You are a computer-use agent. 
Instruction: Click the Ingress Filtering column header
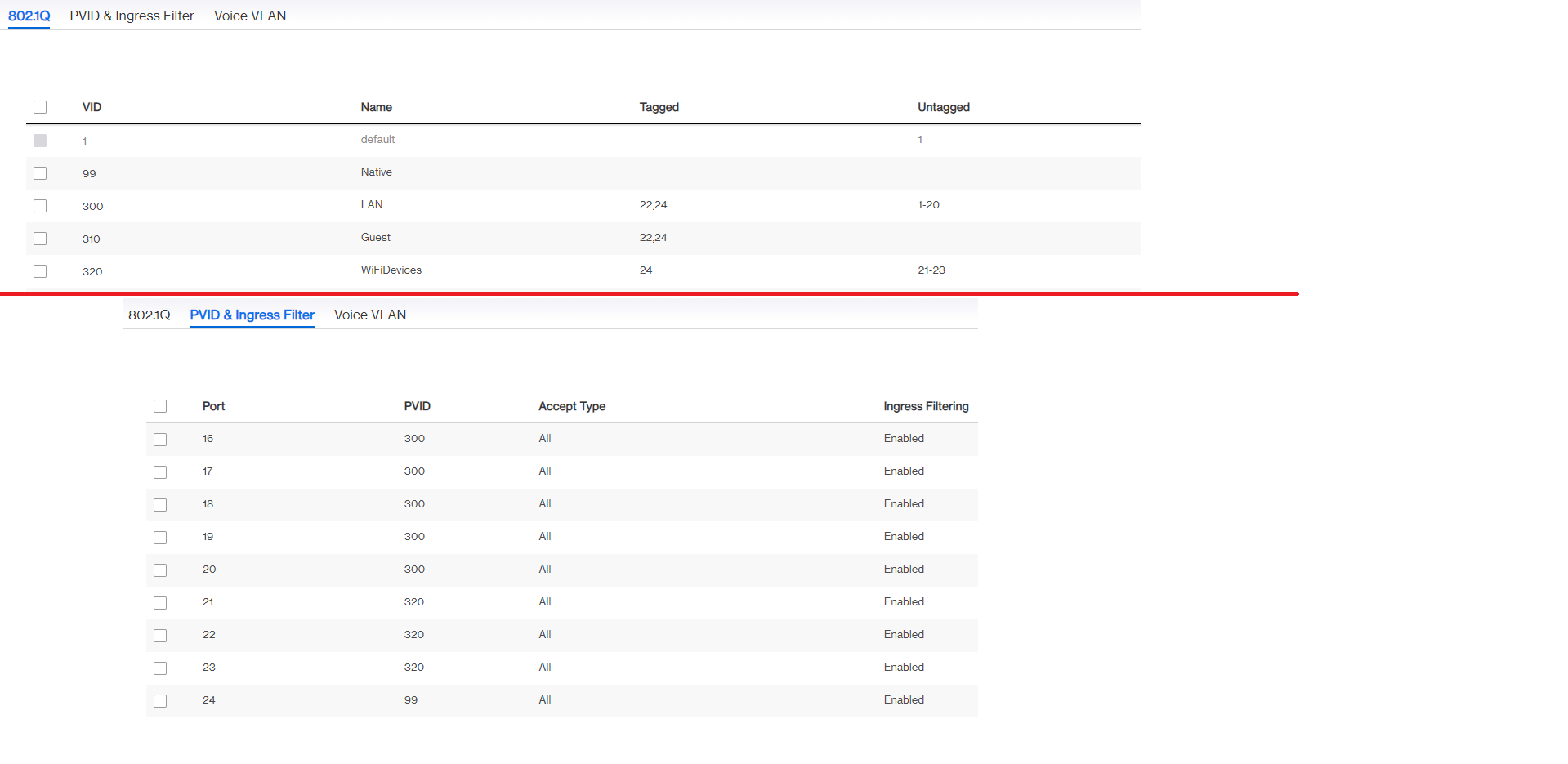[926, 406]
